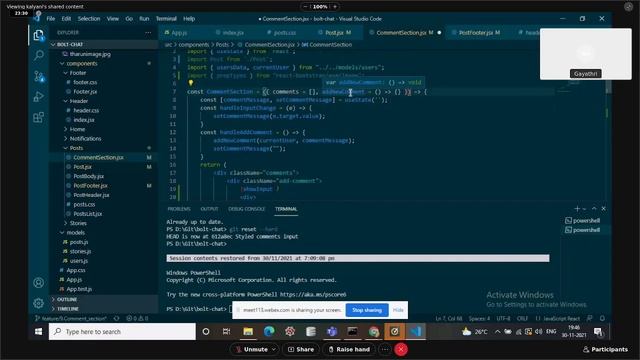Open the Participants panel

pos(605,349)
